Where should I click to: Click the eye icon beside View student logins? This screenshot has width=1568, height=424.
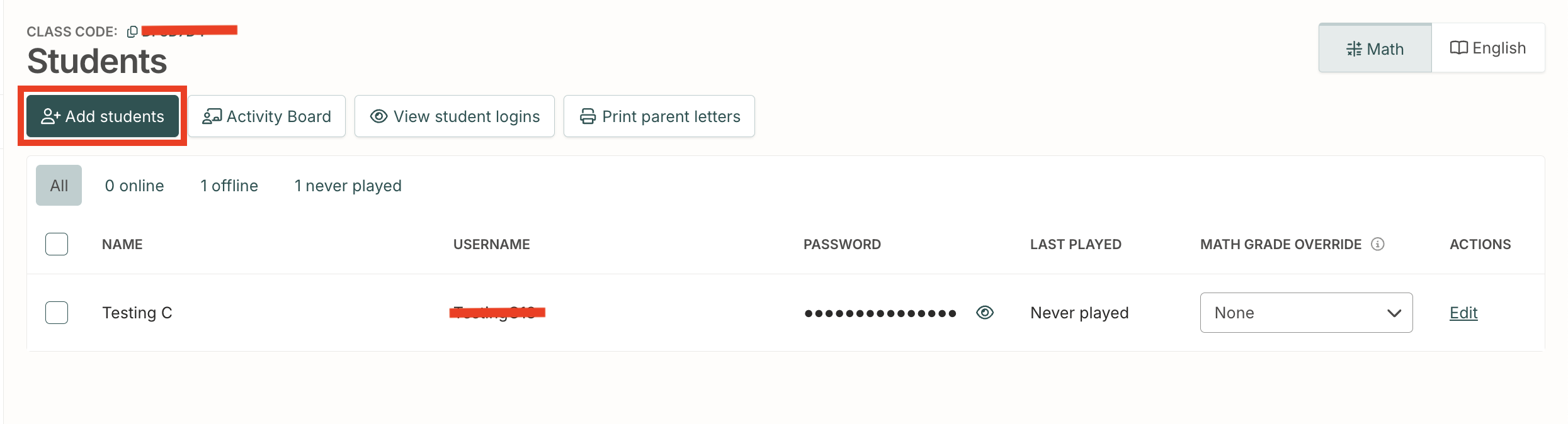378,116
